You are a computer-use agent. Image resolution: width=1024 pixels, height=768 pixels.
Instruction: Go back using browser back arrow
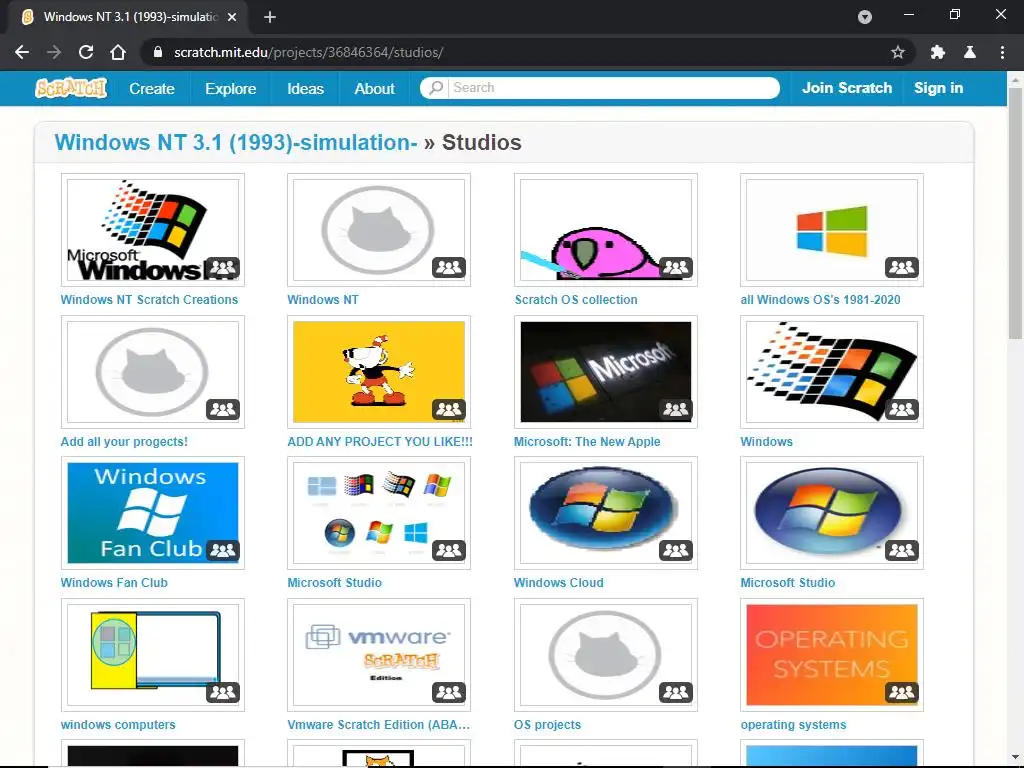22,52
